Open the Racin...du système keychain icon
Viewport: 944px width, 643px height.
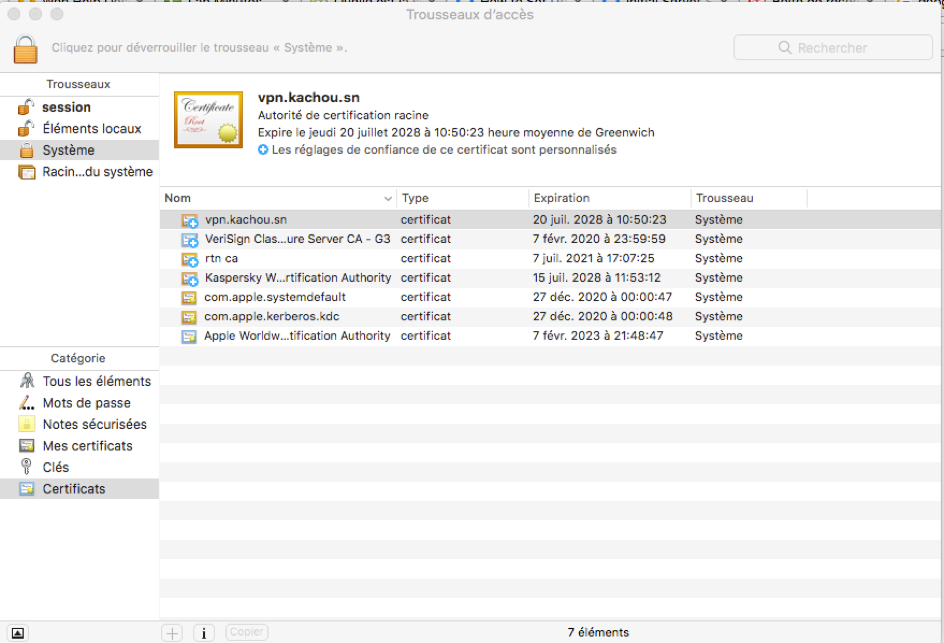(x=26, y=172)
